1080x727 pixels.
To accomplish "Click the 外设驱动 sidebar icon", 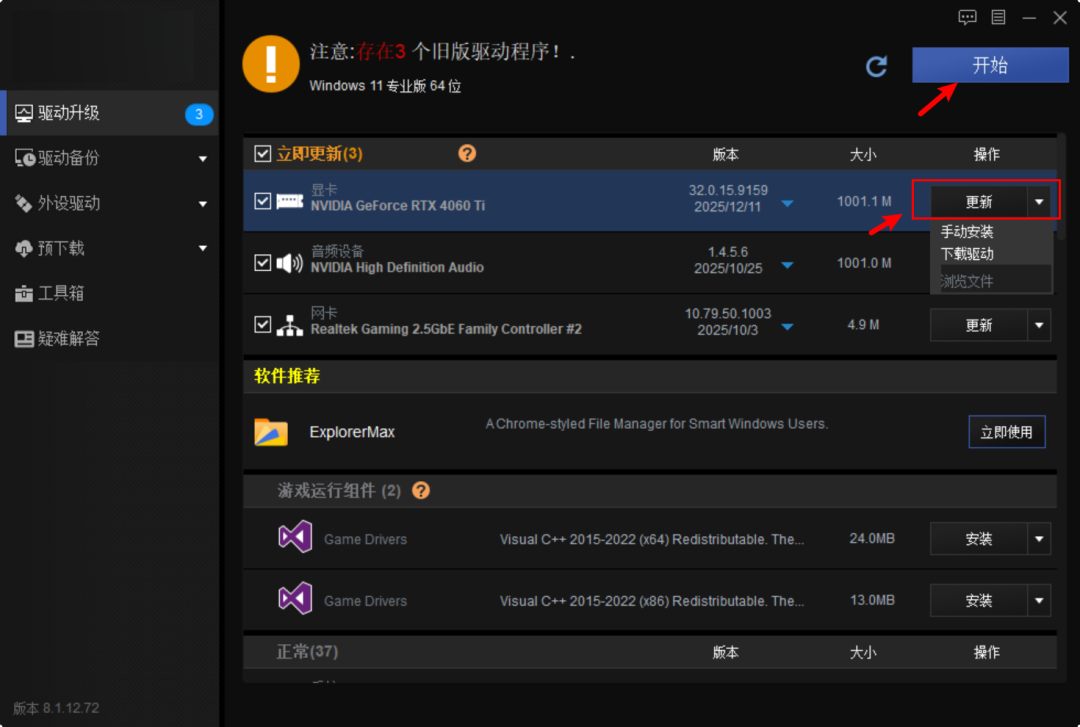I will coord(23,203).
